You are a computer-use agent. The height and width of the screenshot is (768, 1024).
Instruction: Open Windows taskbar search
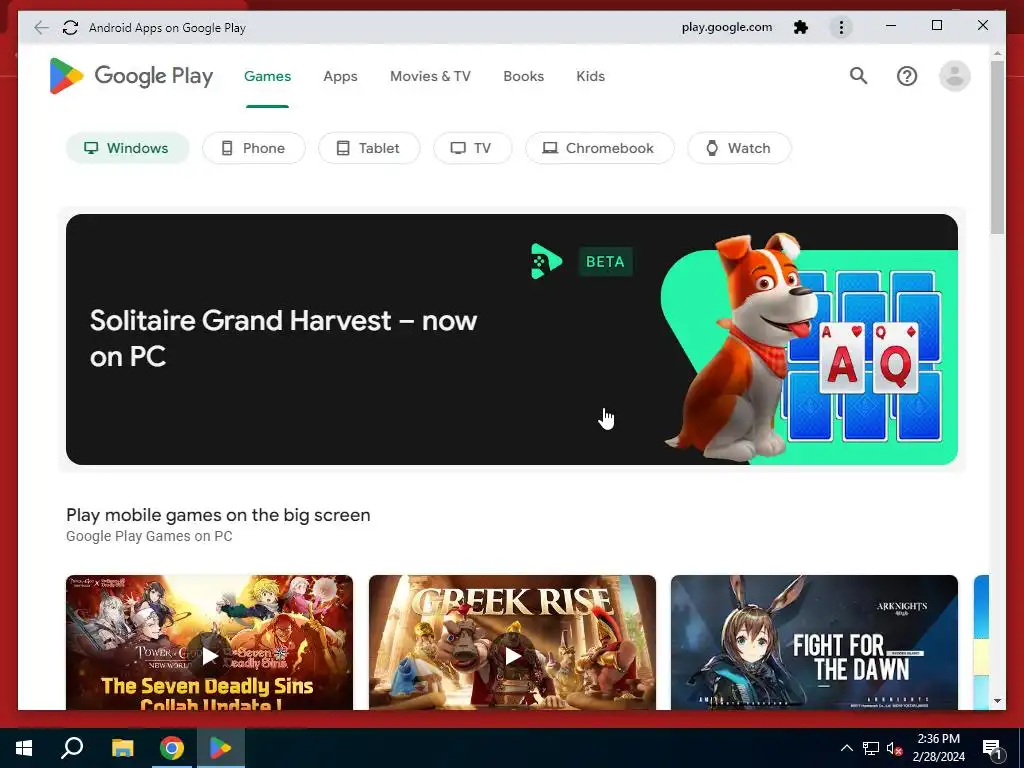(72, 748)
